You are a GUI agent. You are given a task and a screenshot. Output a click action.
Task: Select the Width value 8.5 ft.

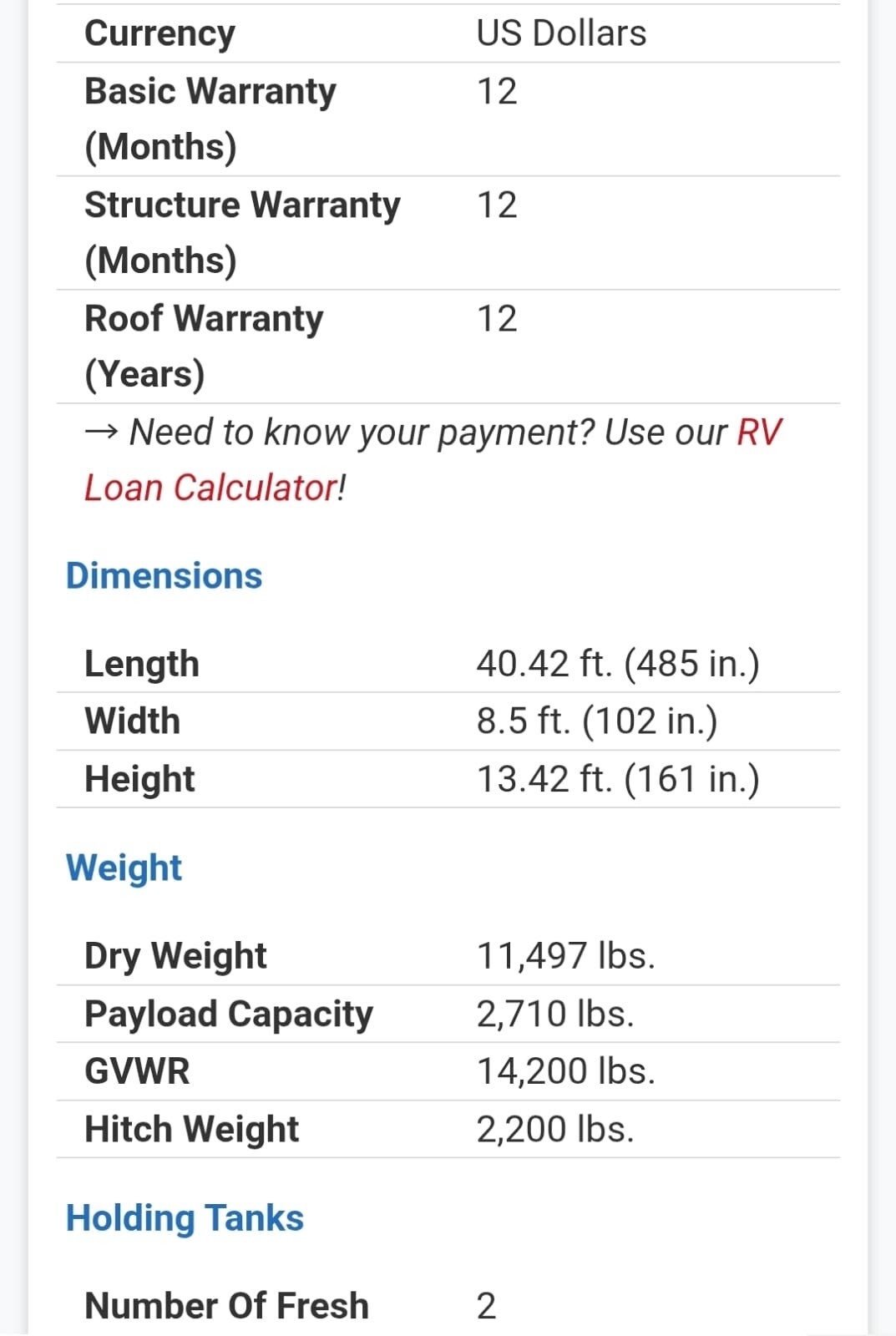(596, 721)
